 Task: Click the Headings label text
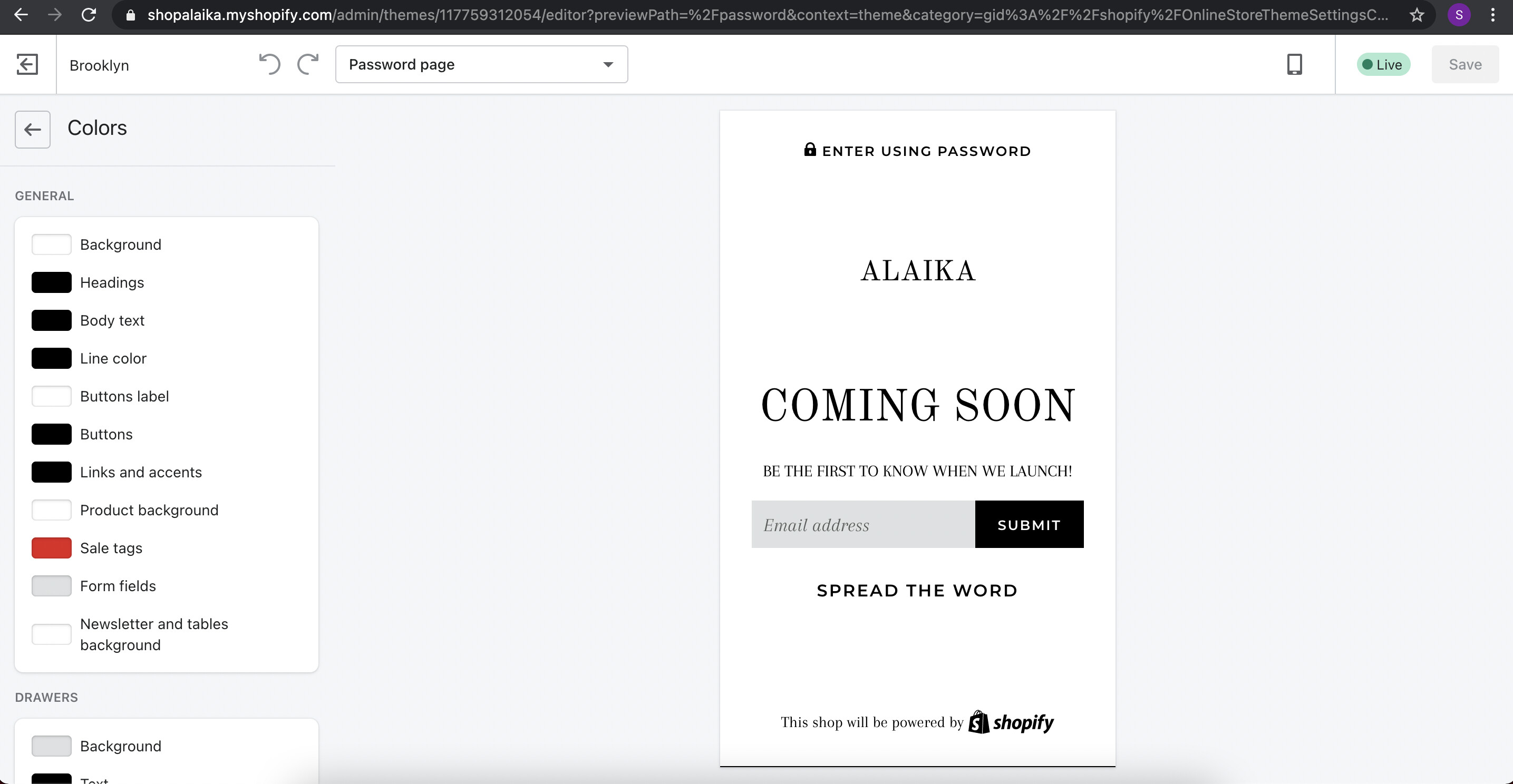112,283
